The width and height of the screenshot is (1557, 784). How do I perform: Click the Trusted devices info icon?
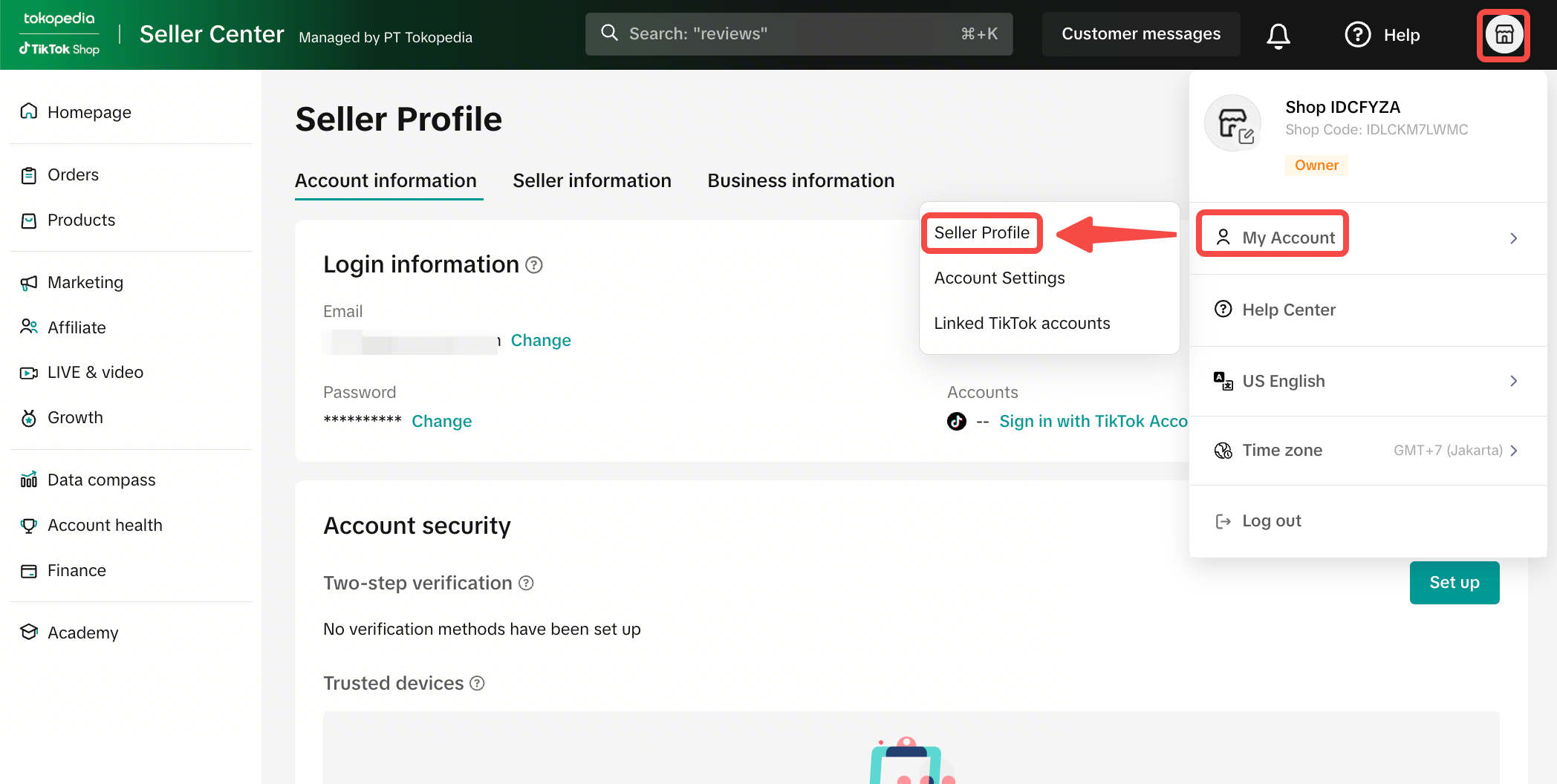[x=478, y=684]
